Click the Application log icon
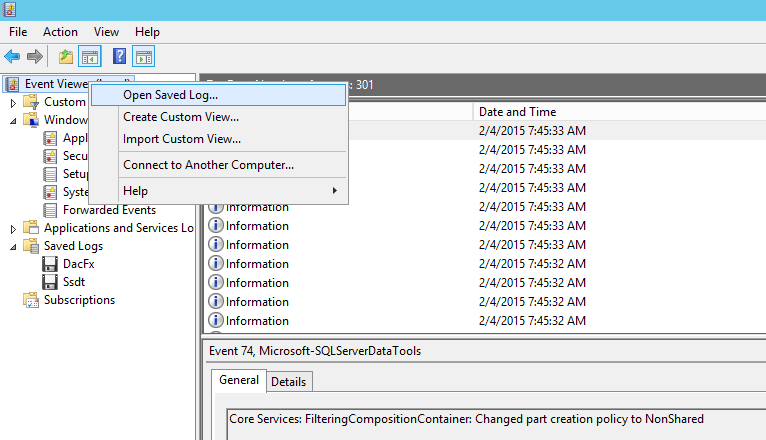Viewport: 766px width, 440px height. pos(50,138)
